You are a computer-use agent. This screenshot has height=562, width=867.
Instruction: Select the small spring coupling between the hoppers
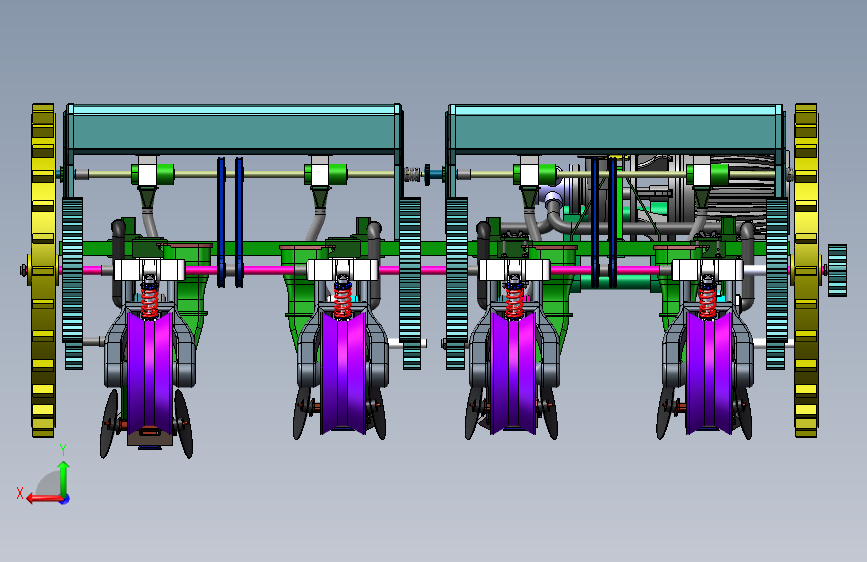411,175
